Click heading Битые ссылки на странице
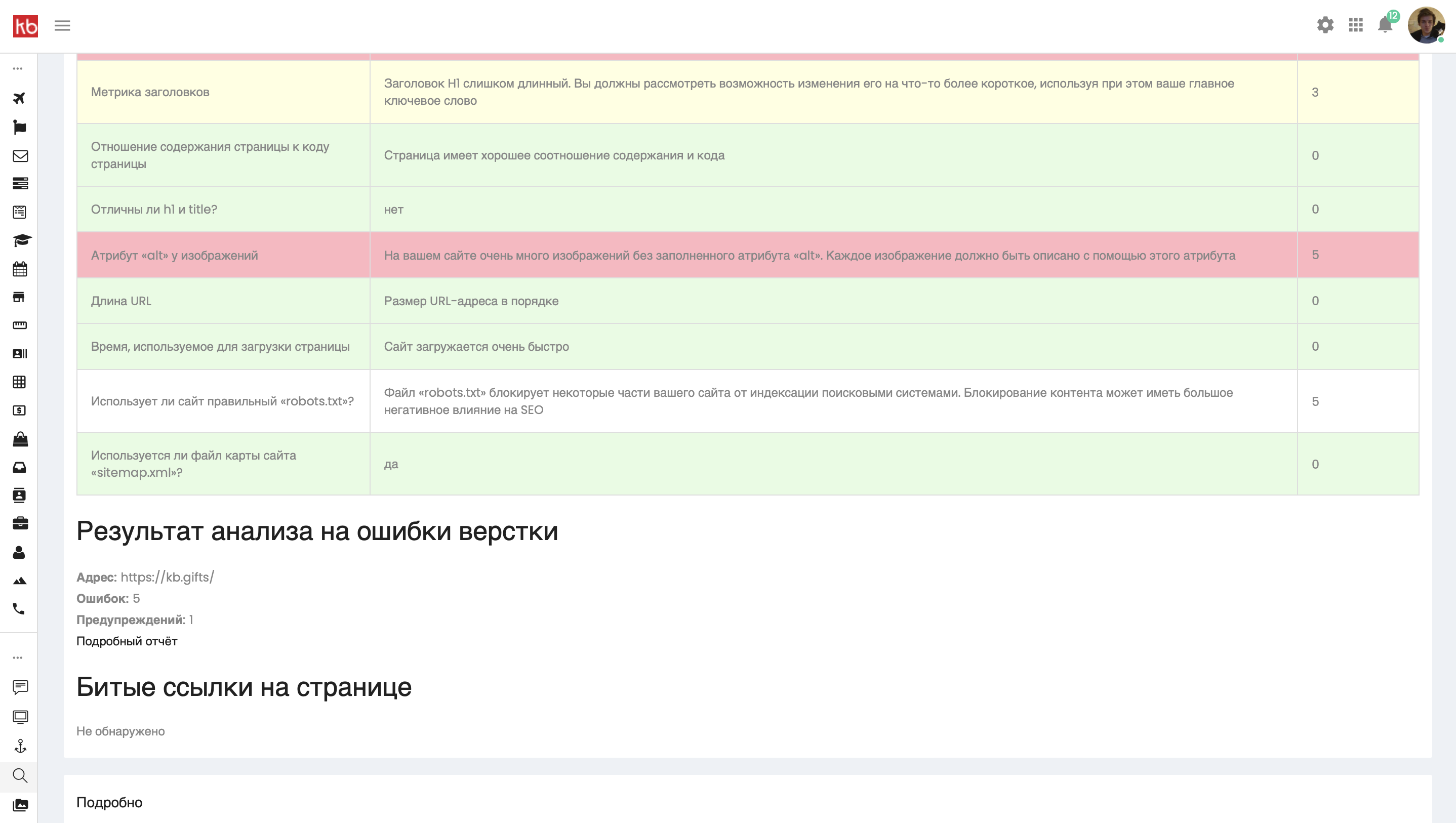The height and width of the screenshot is (823, 1456). point(244,687)
